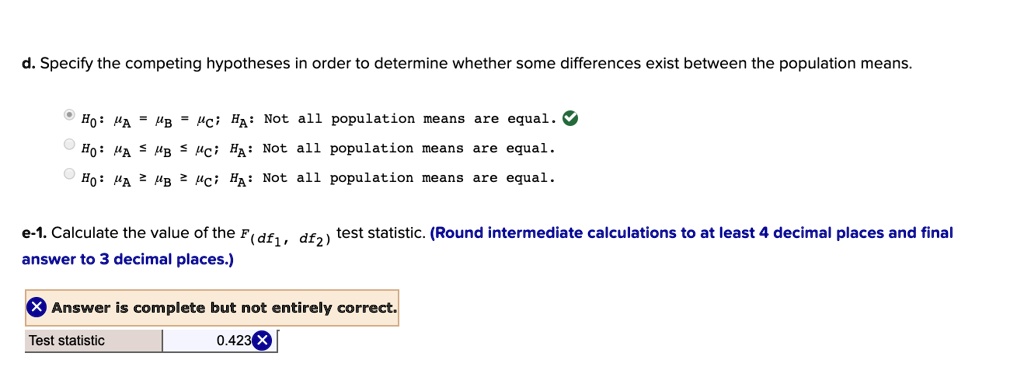Click the bold blue "Round intermediate calculations" instruction
This screenshot has width=1024, height=367.
692,233
